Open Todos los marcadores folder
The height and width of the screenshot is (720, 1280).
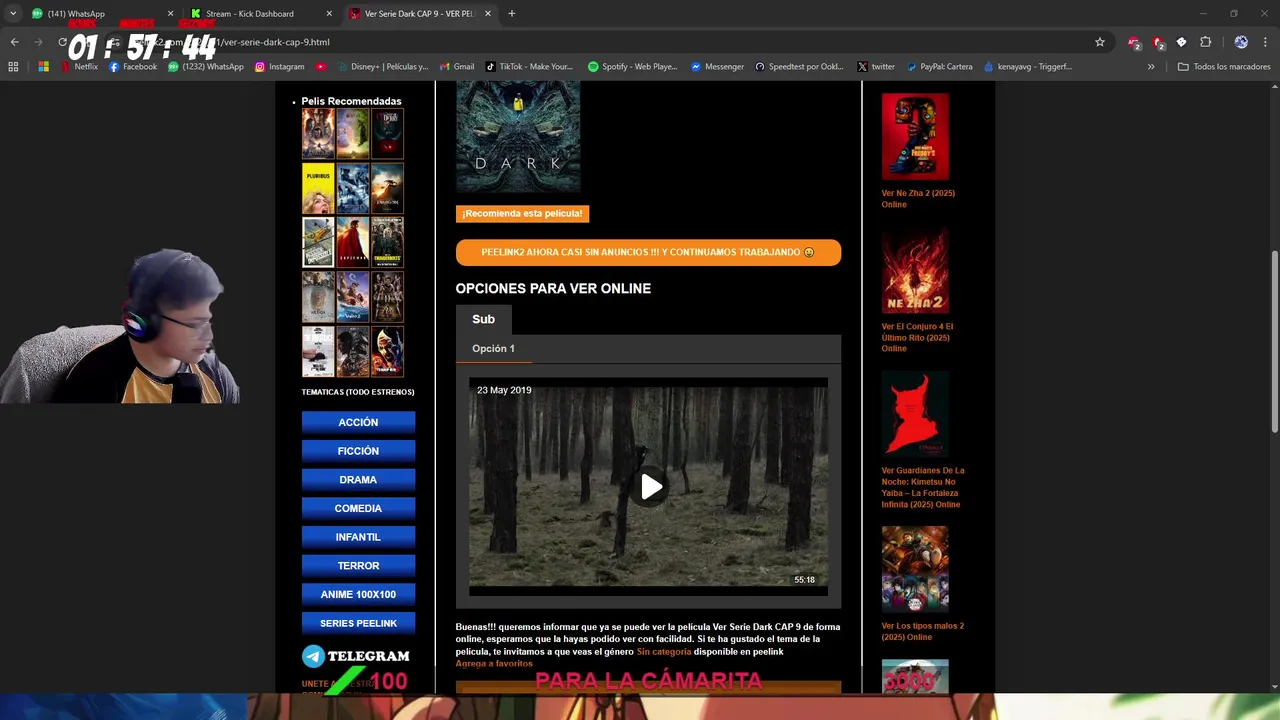click(1224, 67)
